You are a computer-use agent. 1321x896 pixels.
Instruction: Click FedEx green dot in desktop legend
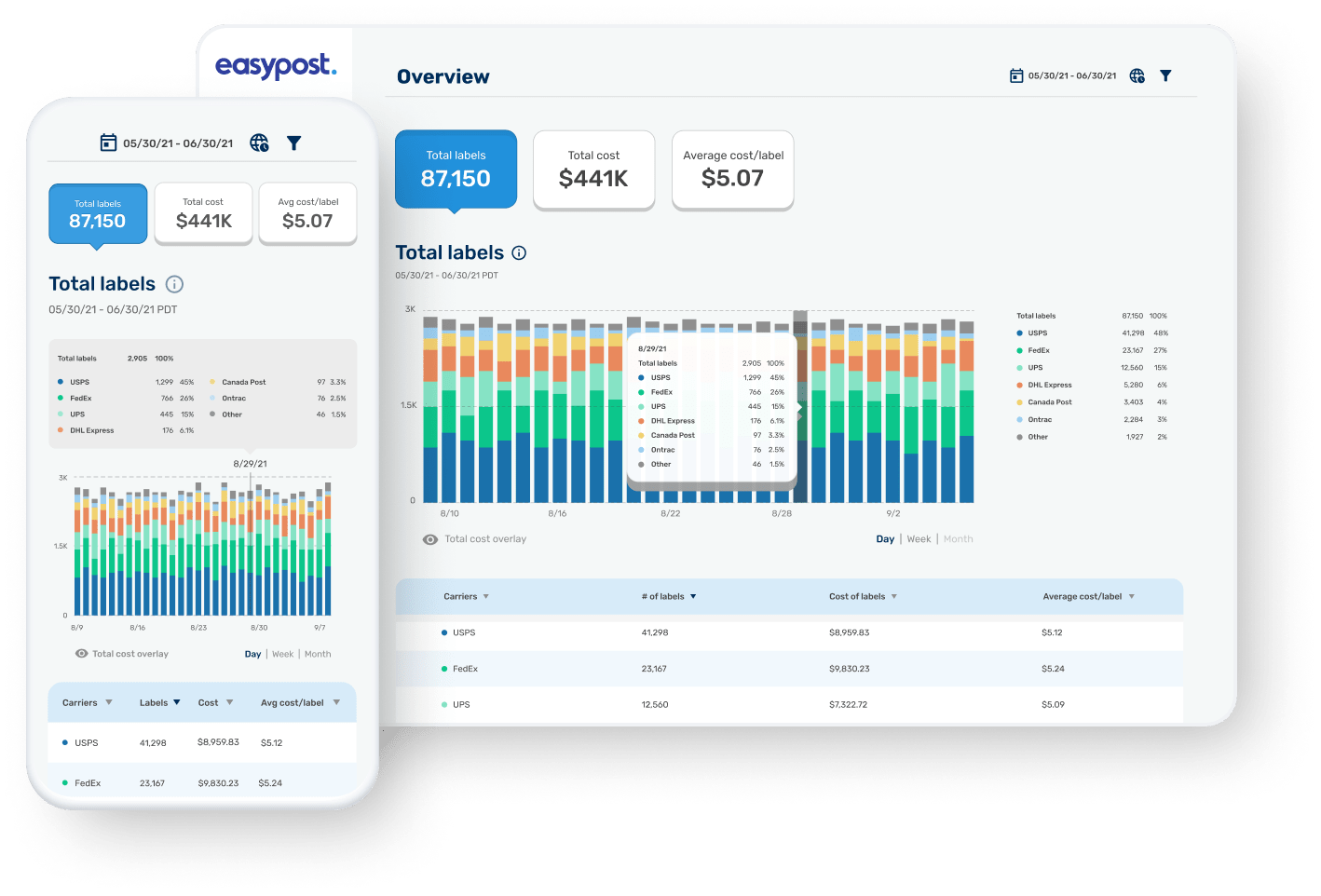[x=1019, y=350]
